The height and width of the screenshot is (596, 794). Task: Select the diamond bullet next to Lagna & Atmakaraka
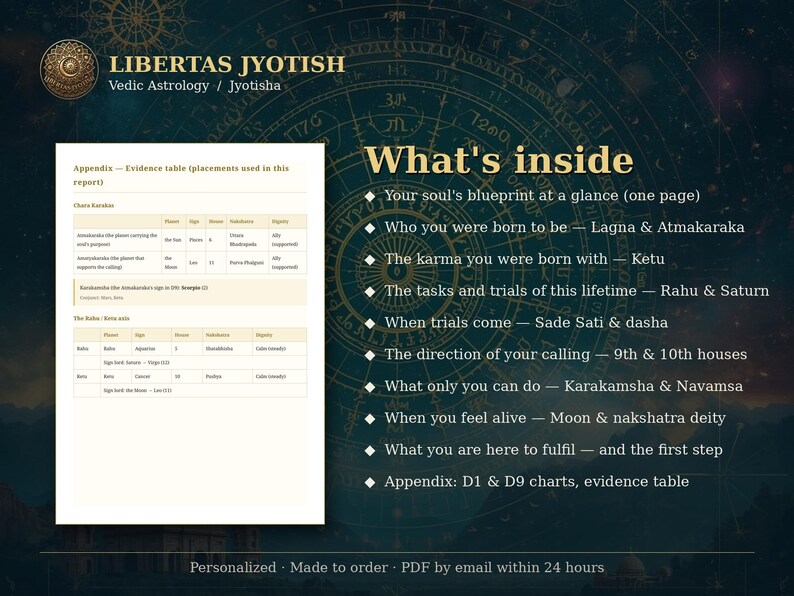[370, 228]
